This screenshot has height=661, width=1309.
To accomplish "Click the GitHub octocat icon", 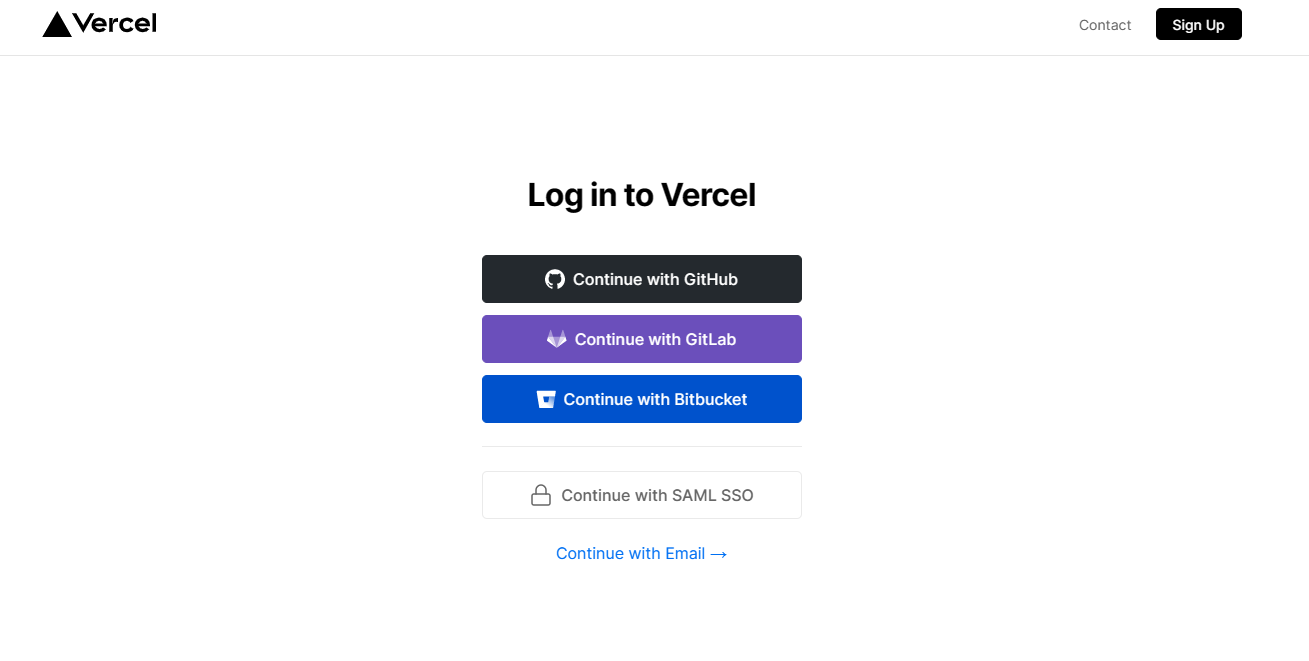I will (x=555, y=279).
